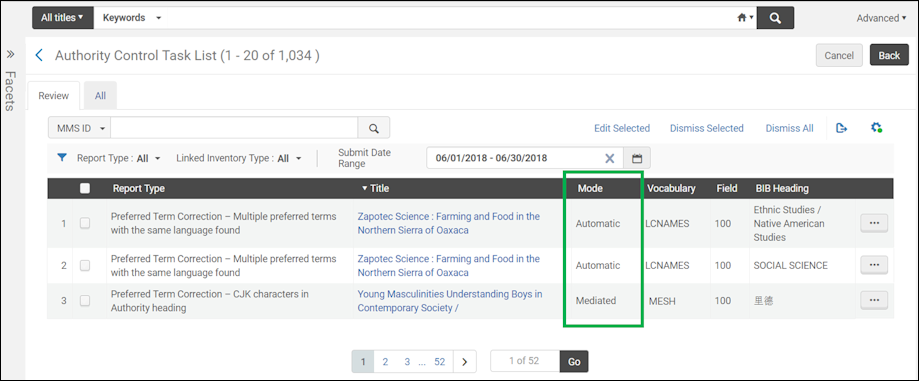The height and width of the screenshot is (381, 919).
Task: Open Young Masculinities title link
Action: (x=450, y=301)
